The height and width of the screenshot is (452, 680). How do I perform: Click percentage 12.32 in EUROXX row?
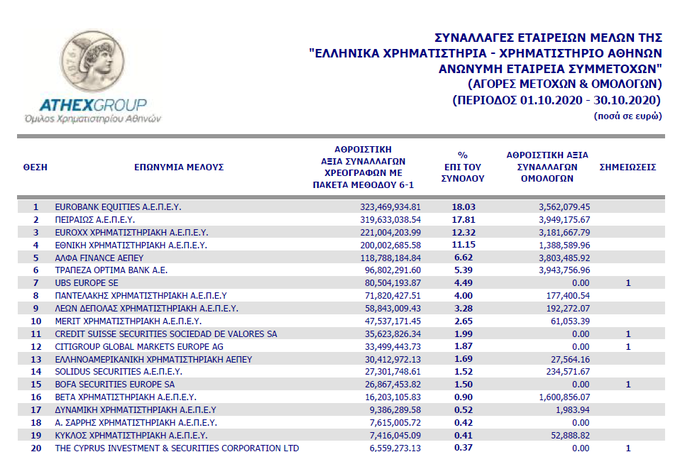pos(464,233)
